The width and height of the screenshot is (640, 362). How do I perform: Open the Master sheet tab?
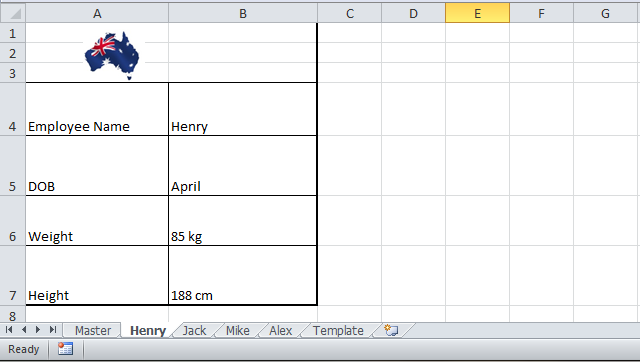(x=93, y=331)
